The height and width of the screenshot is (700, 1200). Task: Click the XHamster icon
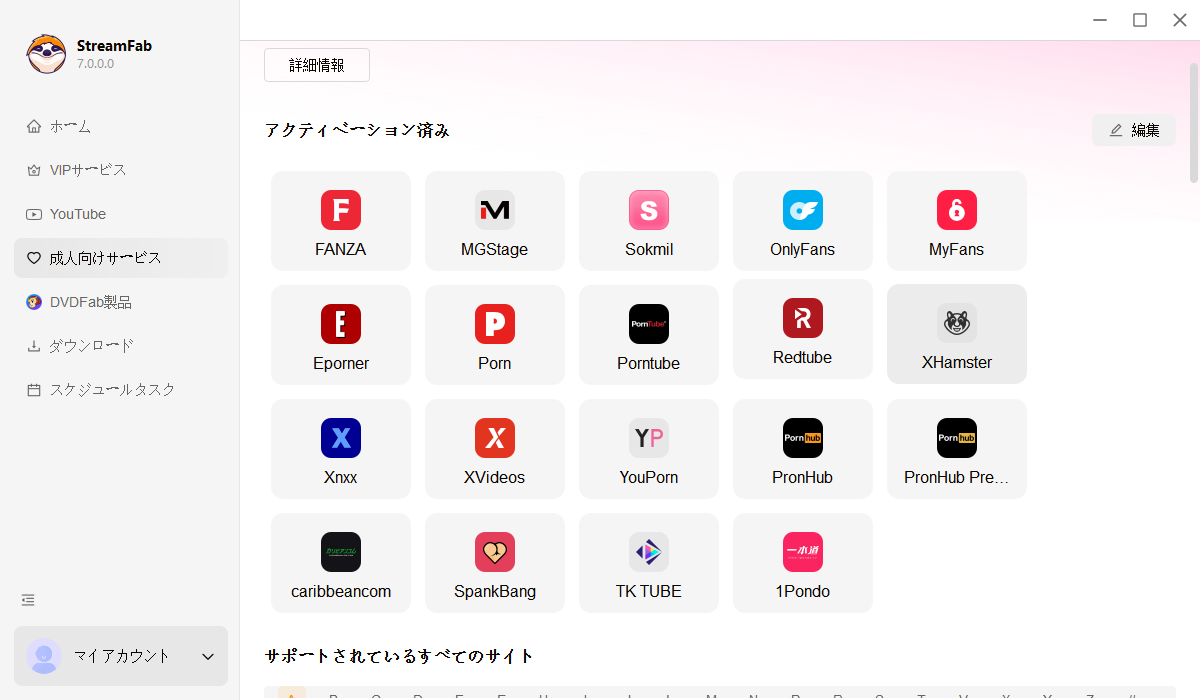pyautogui.click(x=956, y=334)
